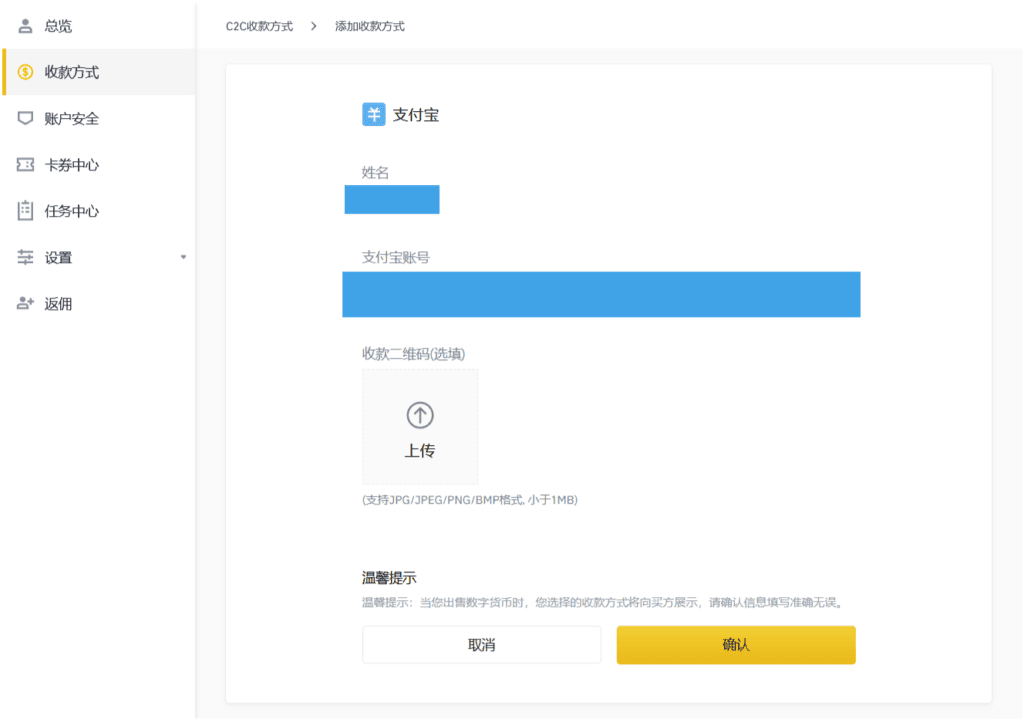Click the circled upload arrow icon
This screenshot has height=719, width=1024.
point(420,415)
